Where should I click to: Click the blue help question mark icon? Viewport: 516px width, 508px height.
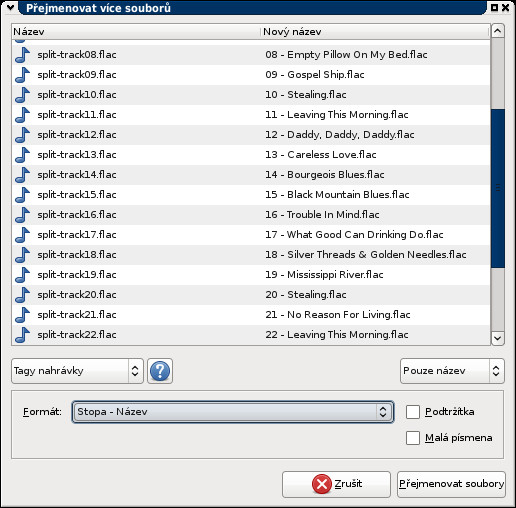point(160,371)
